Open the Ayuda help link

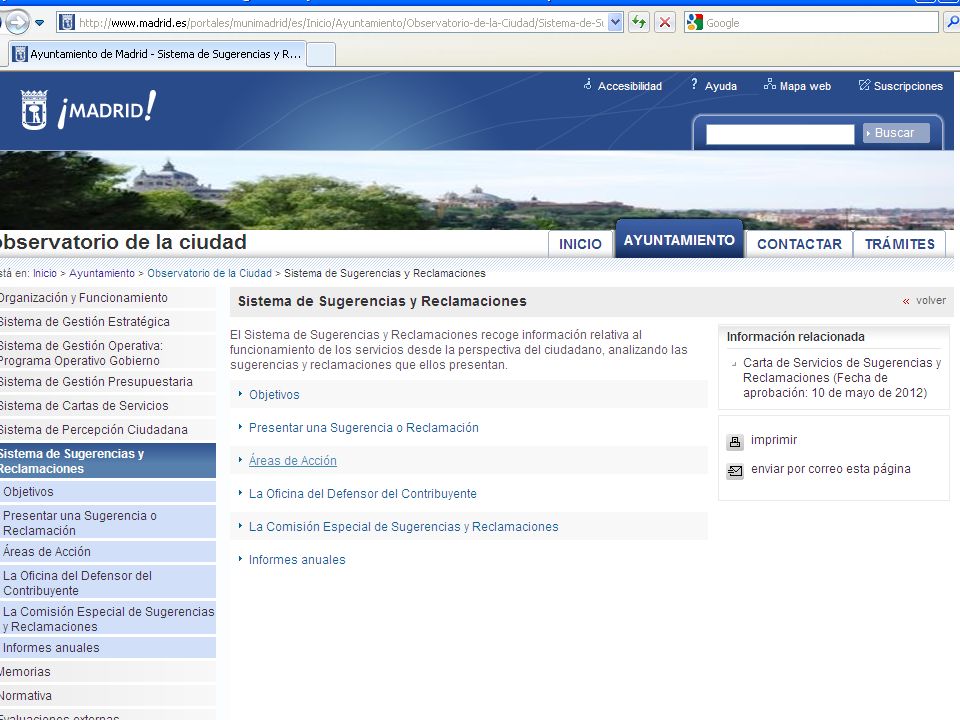pyautogui.click(x=721, y=86)
